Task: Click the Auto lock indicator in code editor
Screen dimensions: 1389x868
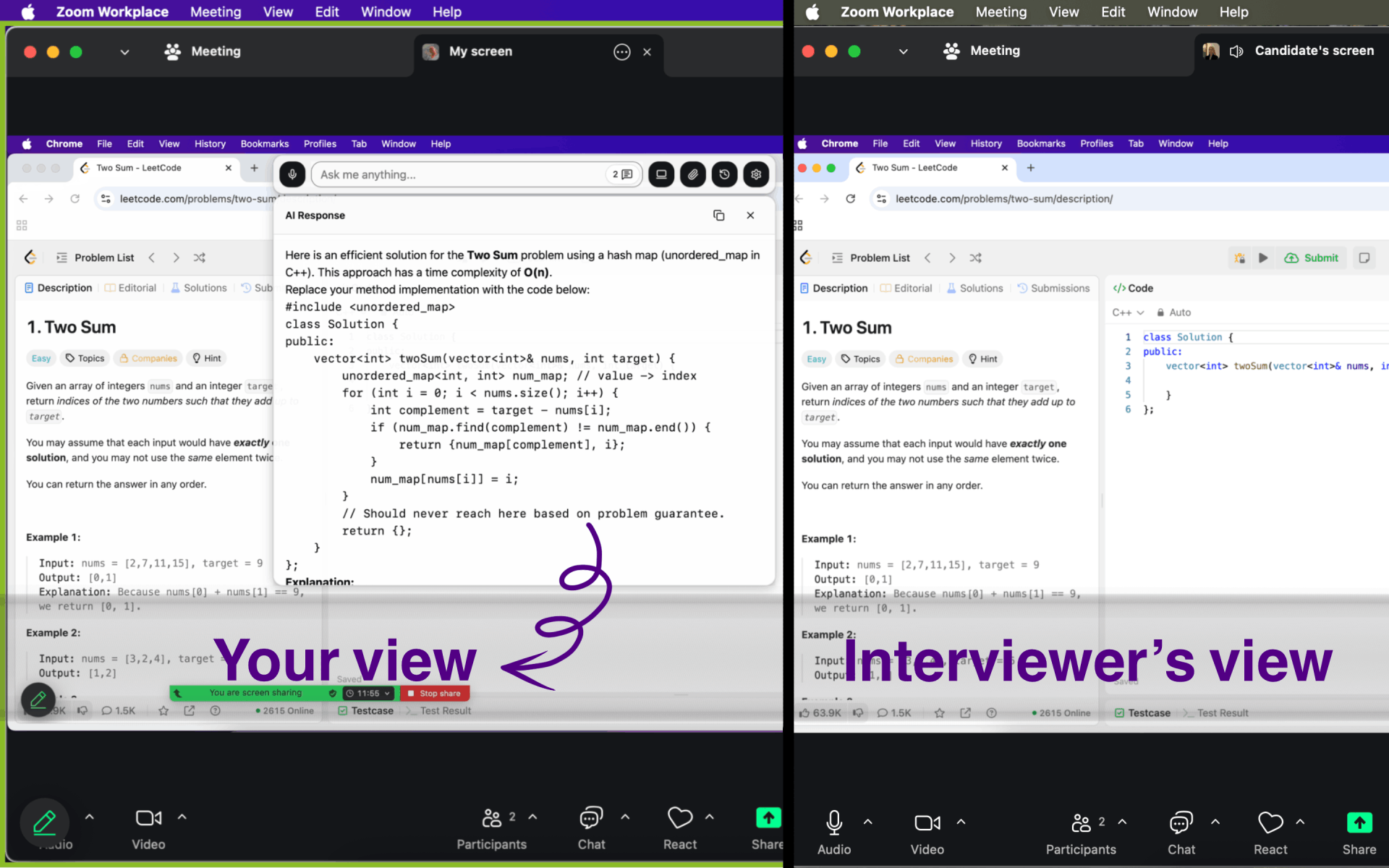Action: [x=1173, y=312]
